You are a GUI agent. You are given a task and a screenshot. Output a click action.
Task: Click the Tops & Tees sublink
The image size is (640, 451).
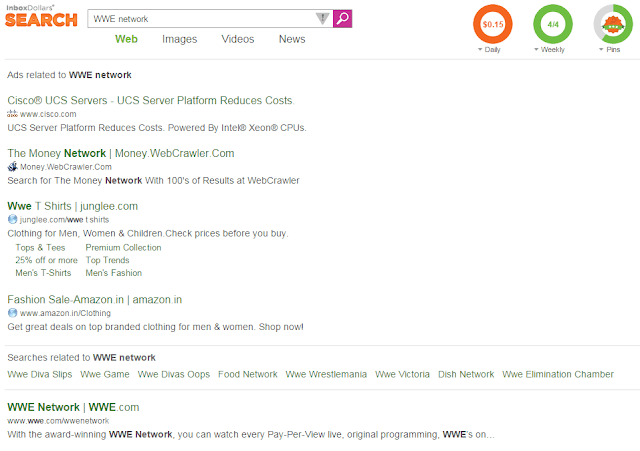40,248
